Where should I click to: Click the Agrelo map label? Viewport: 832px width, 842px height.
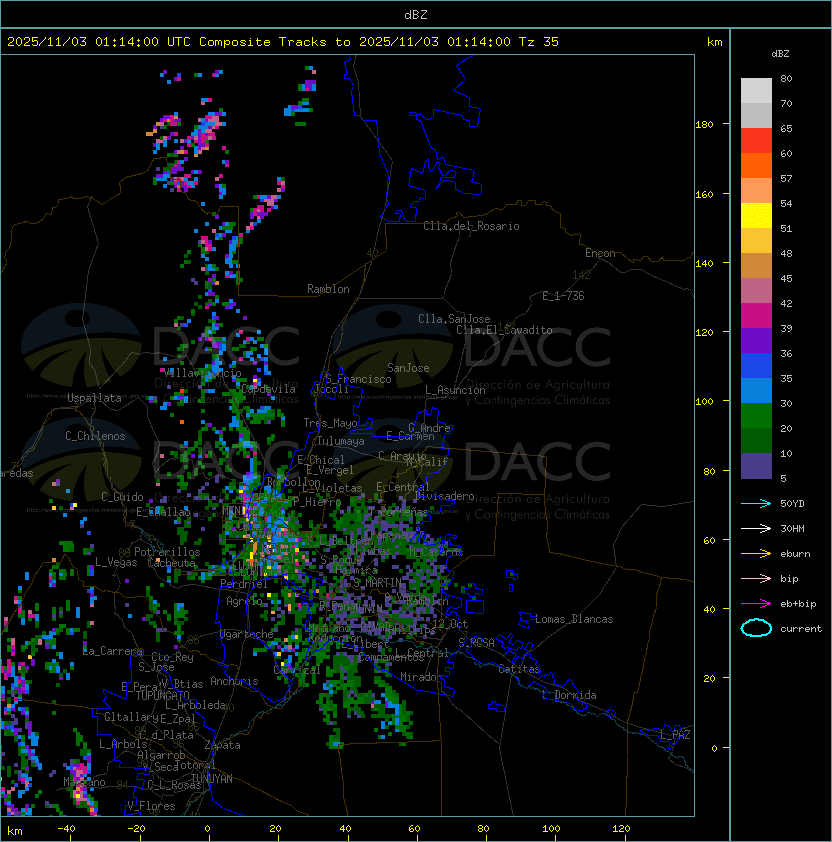[244, 601]
